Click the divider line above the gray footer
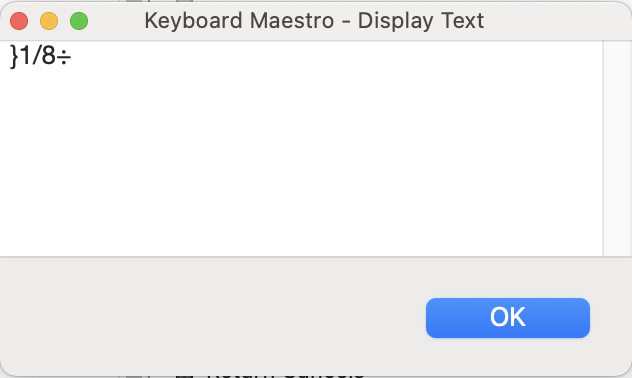The width and height of the screenshot is (632, 378). [x=316, y=256]
